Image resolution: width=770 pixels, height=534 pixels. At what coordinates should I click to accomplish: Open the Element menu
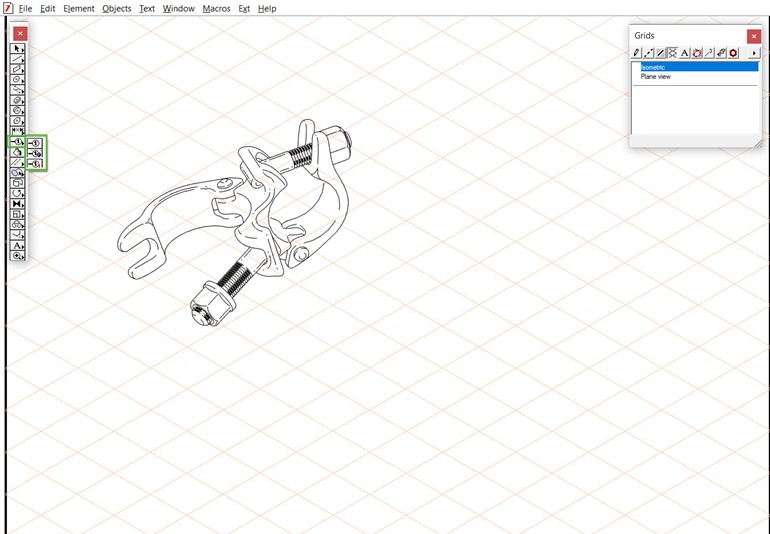(79, 8)
